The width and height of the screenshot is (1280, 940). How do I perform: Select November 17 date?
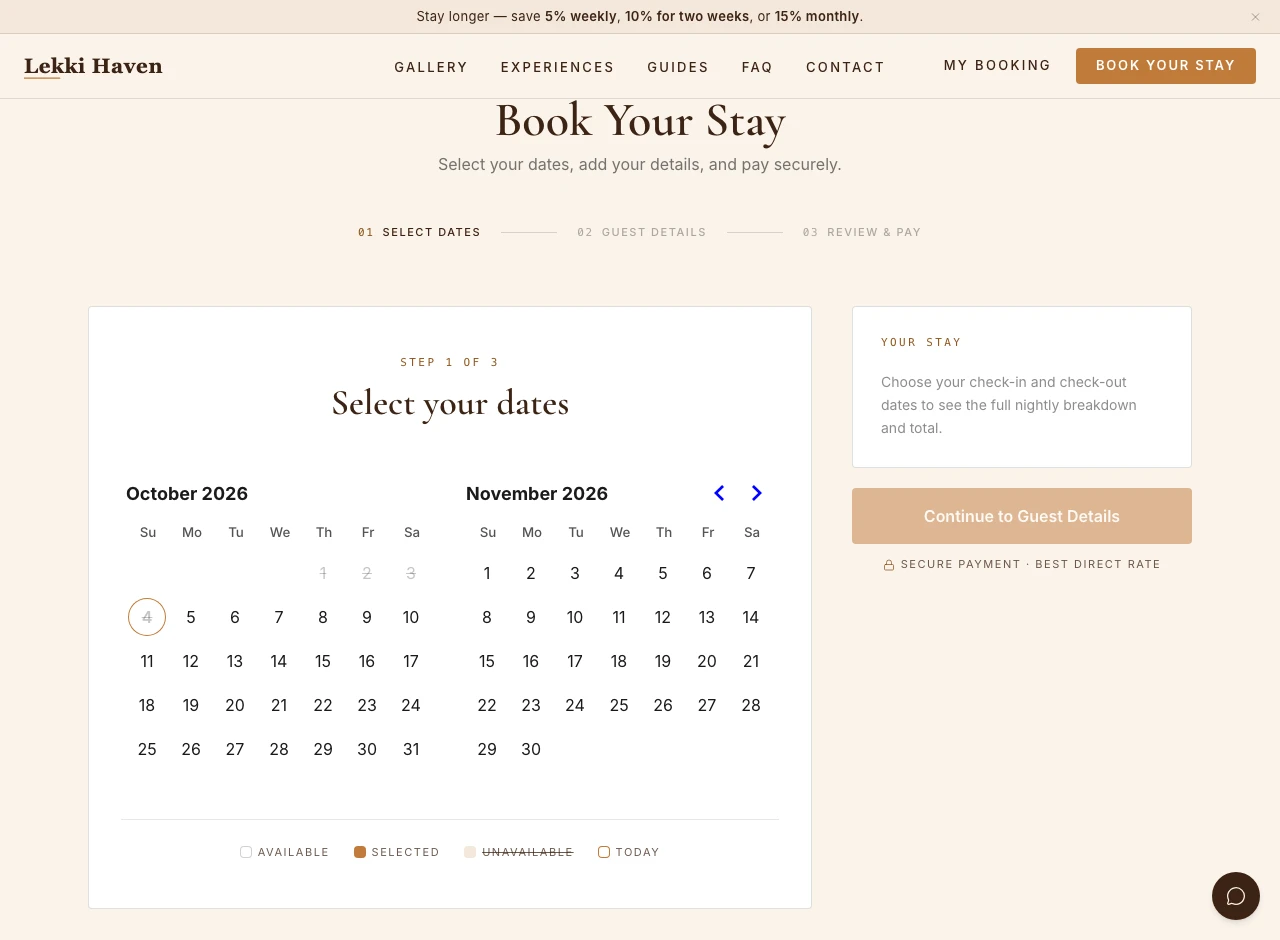tap(575, 661)
